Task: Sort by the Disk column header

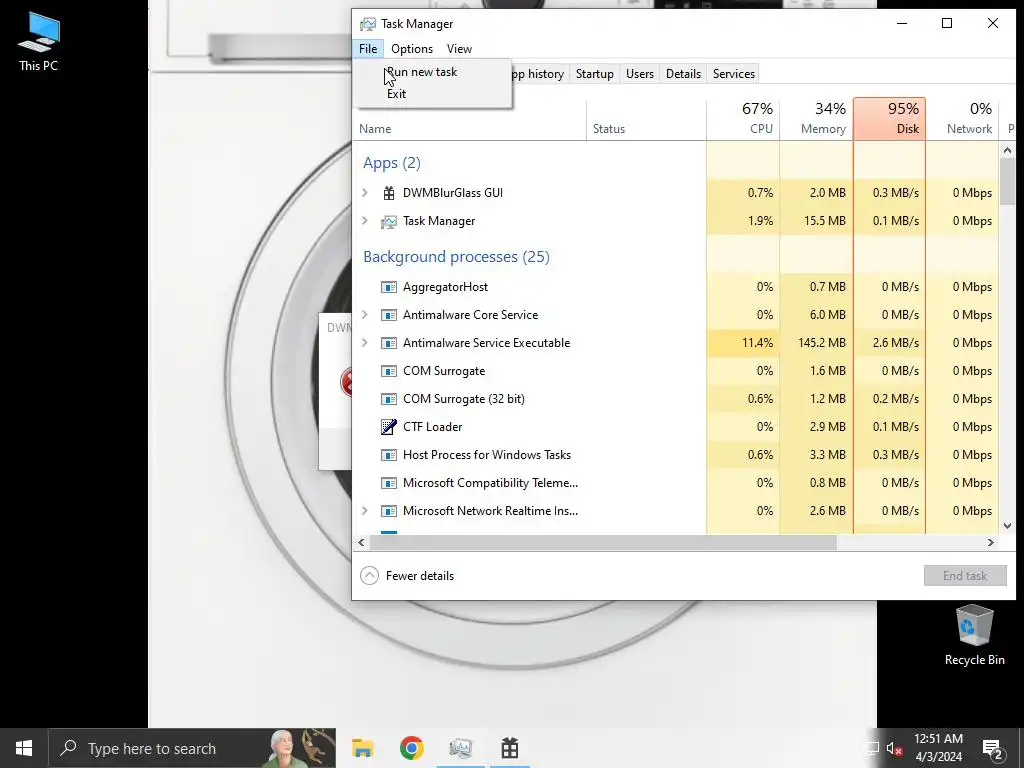Action: pyautogui.click(x=889, y=119)
